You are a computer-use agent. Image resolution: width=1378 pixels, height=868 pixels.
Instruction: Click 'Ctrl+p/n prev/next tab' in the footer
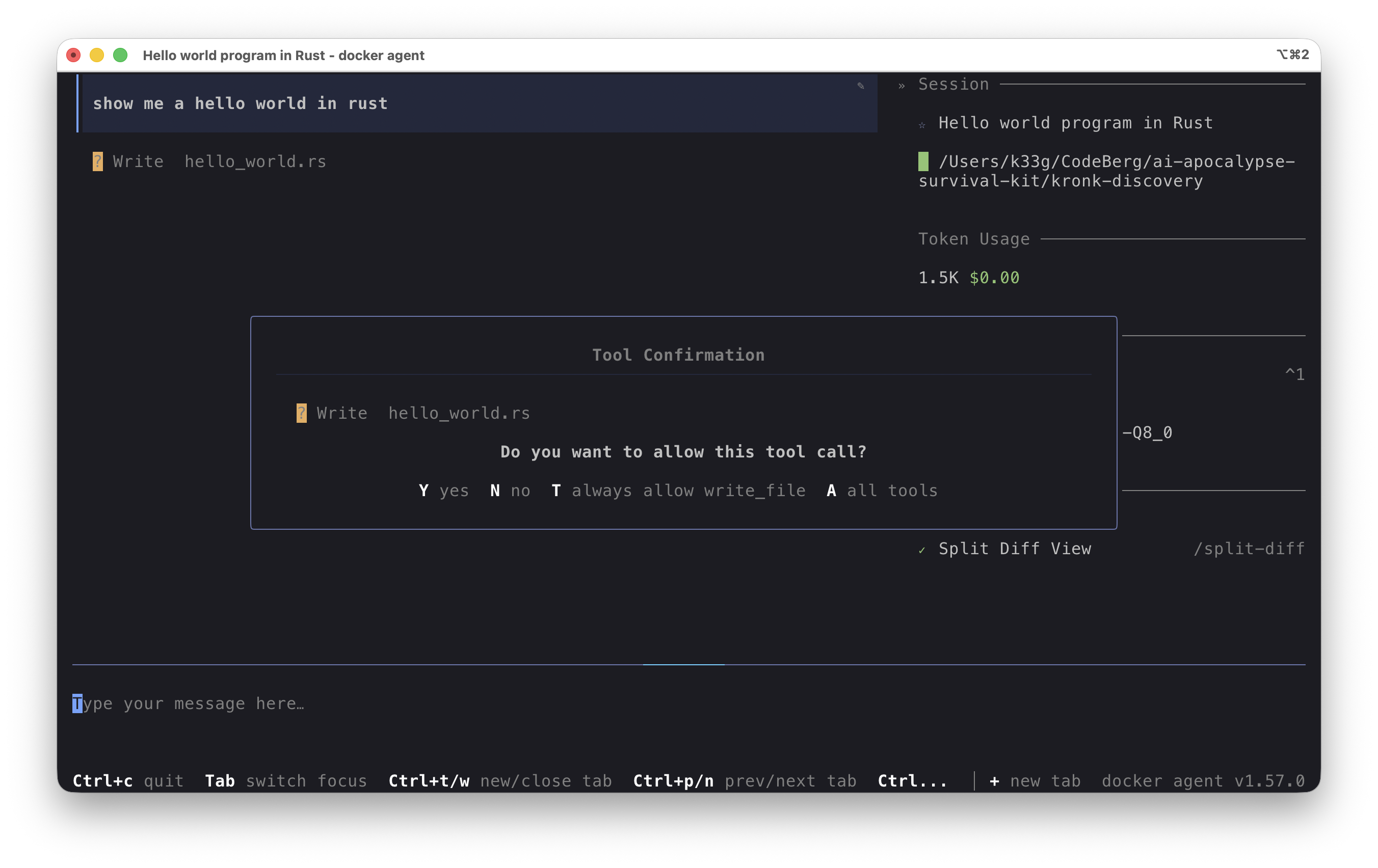pyautogui.click(x=745, y=781)
